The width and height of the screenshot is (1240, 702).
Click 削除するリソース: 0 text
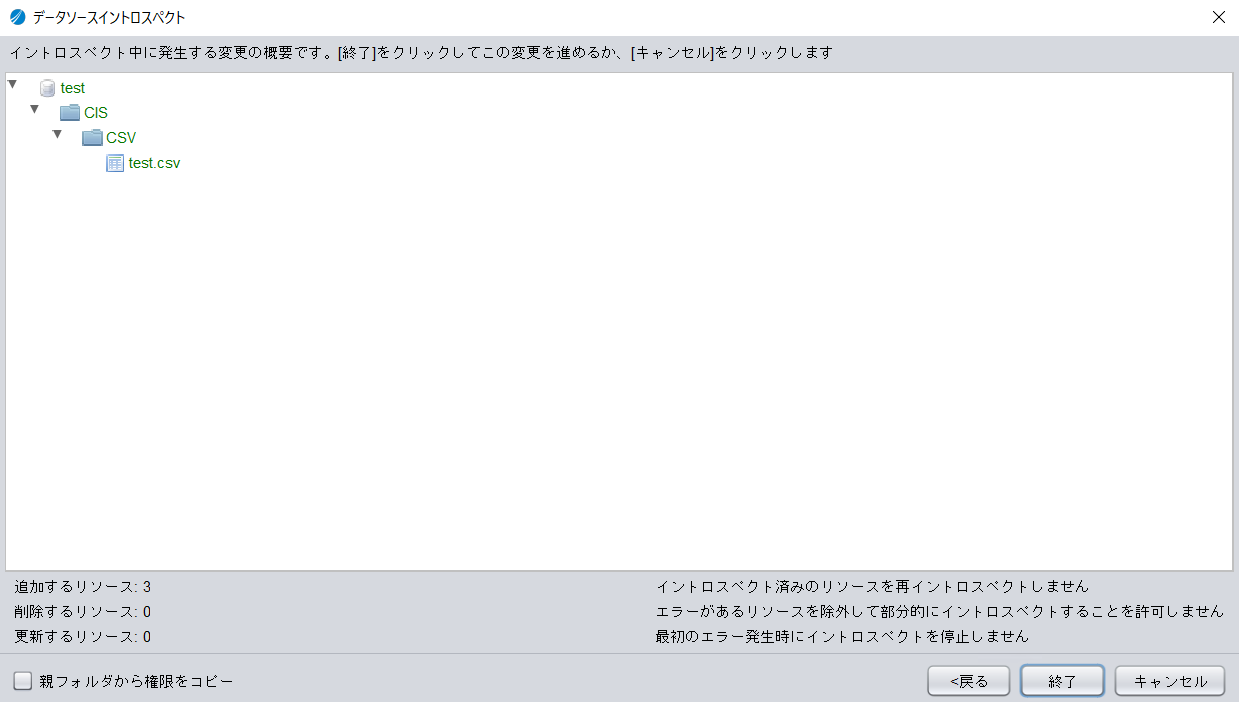[83, 612]
